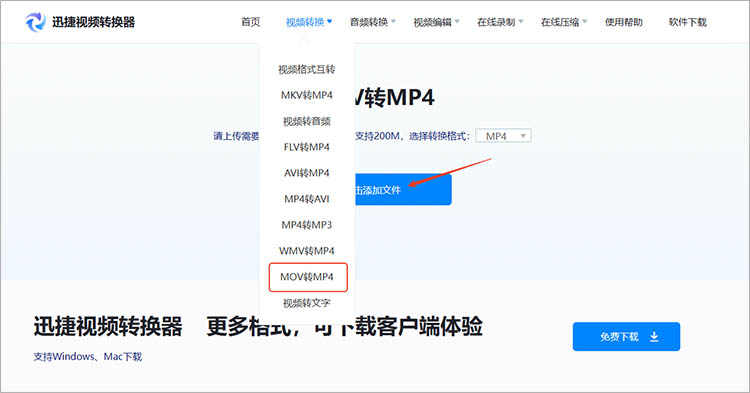Choose MP4转MP3 menu entry

pos(307,225)
